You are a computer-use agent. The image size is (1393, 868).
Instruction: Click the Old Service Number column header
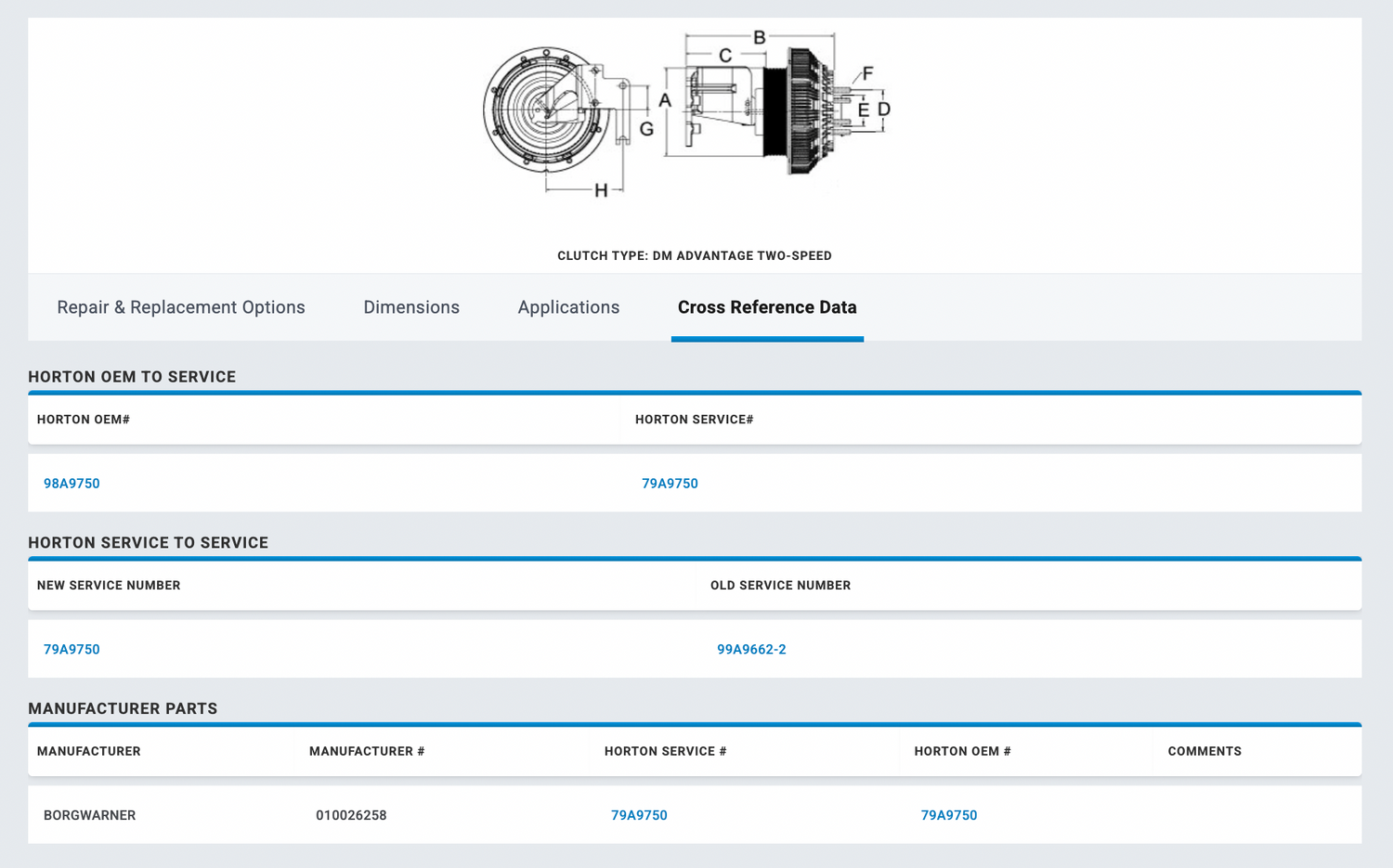click(x=780, y=586)
